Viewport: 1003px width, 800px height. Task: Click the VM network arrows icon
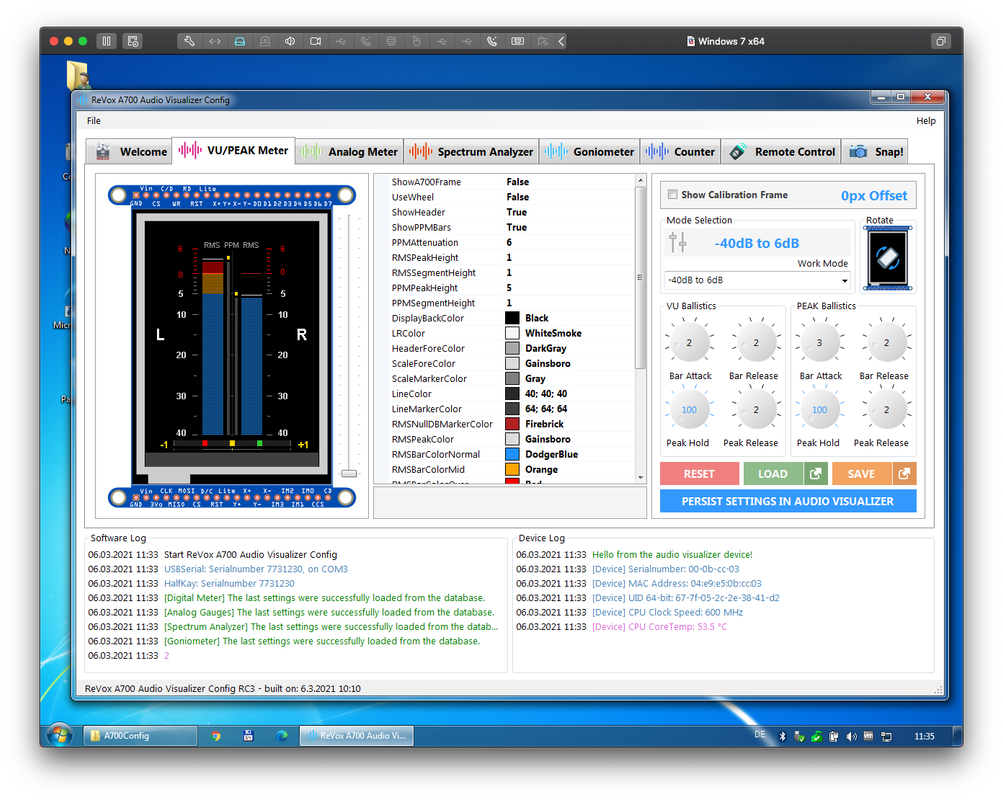coord(215,41)
